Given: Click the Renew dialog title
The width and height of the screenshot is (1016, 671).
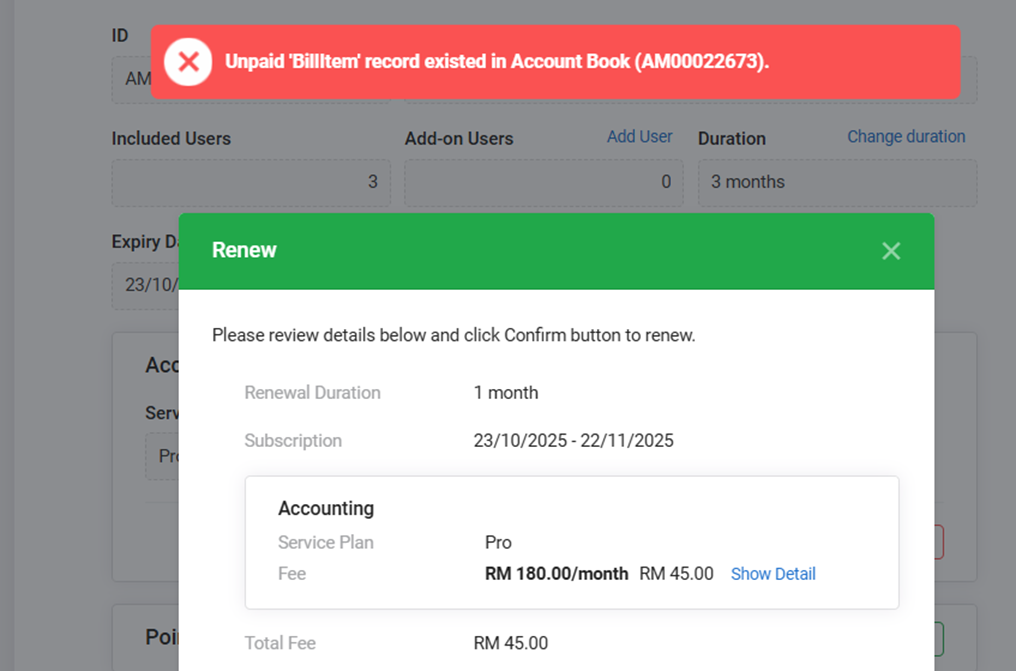Looking at the screenshot, I should coord(244,250).
